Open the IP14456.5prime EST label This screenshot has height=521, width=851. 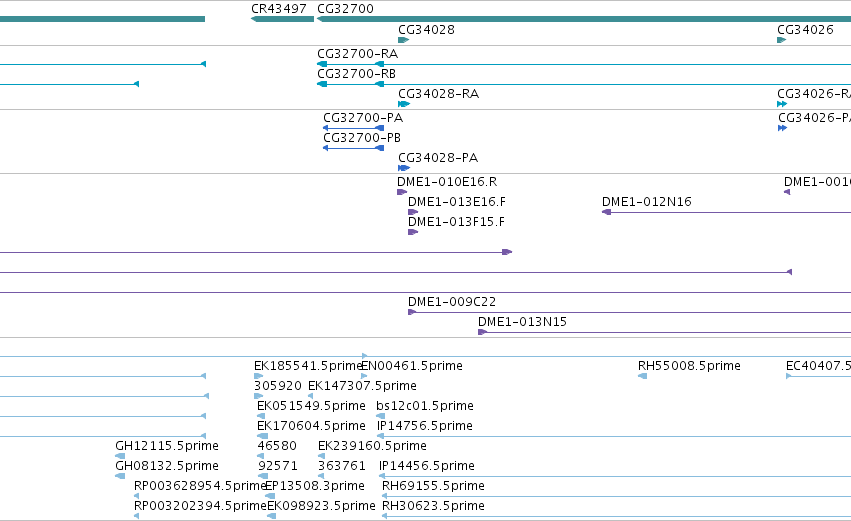[427, 466]
